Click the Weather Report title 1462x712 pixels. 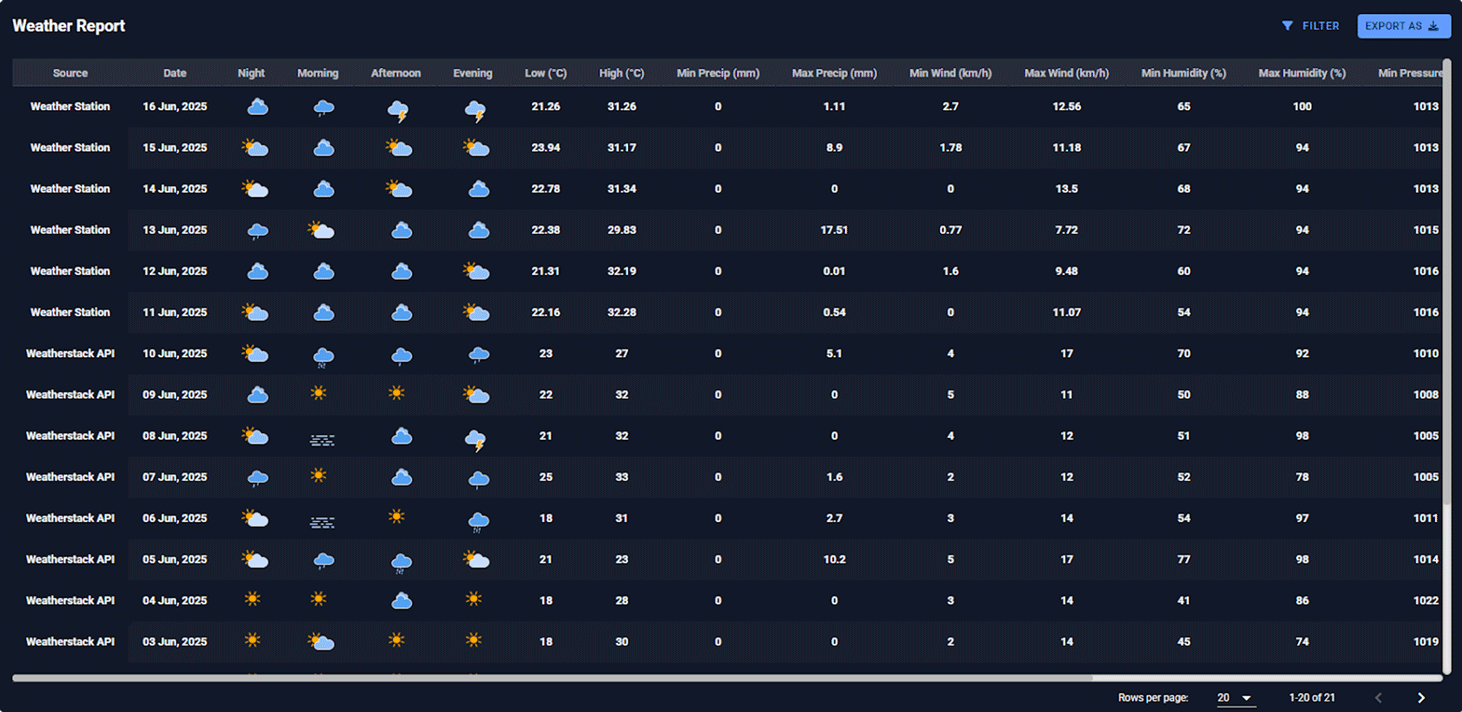click(68, 25)
